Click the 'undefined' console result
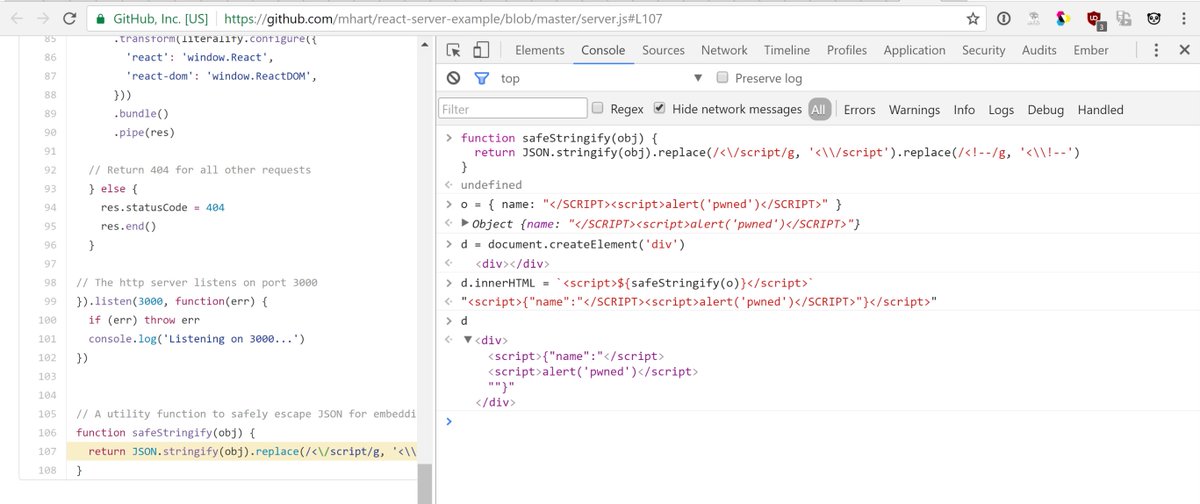 click(491, 185)
